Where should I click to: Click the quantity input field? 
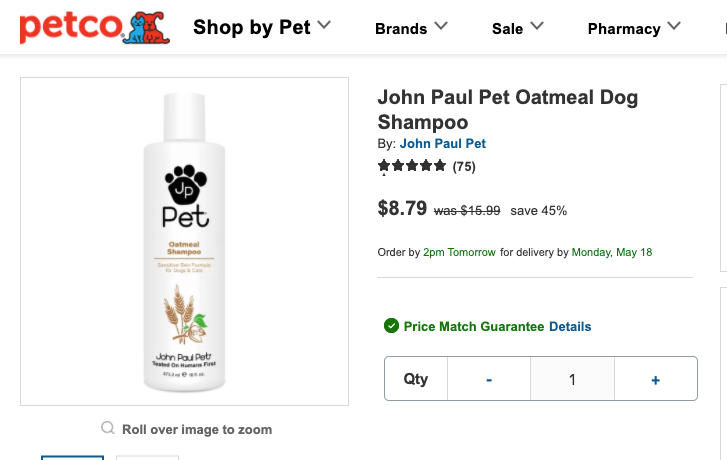click(572, 379)
